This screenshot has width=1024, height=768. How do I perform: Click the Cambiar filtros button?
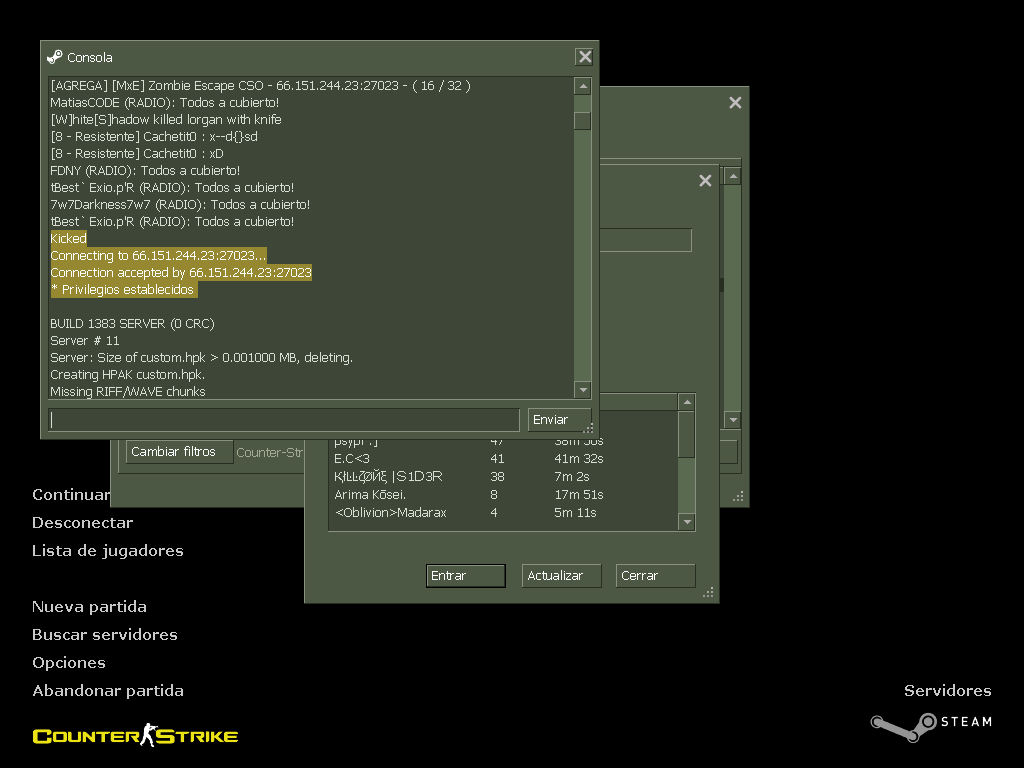pyautogui.click(x=180, y=452)
